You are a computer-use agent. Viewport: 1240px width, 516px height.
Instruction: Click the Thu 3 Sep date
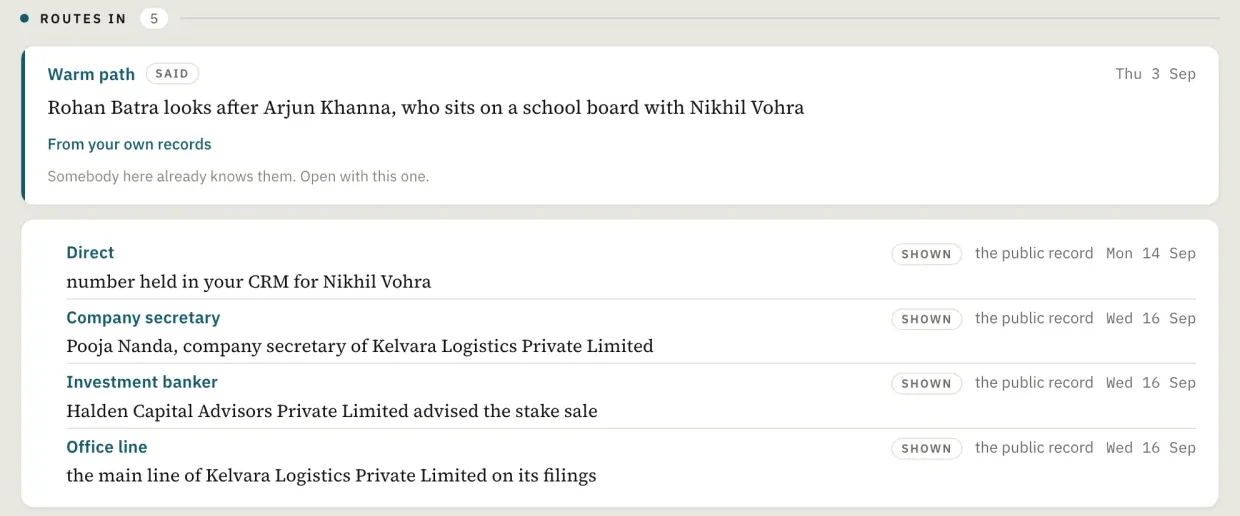coord(1155,74)
